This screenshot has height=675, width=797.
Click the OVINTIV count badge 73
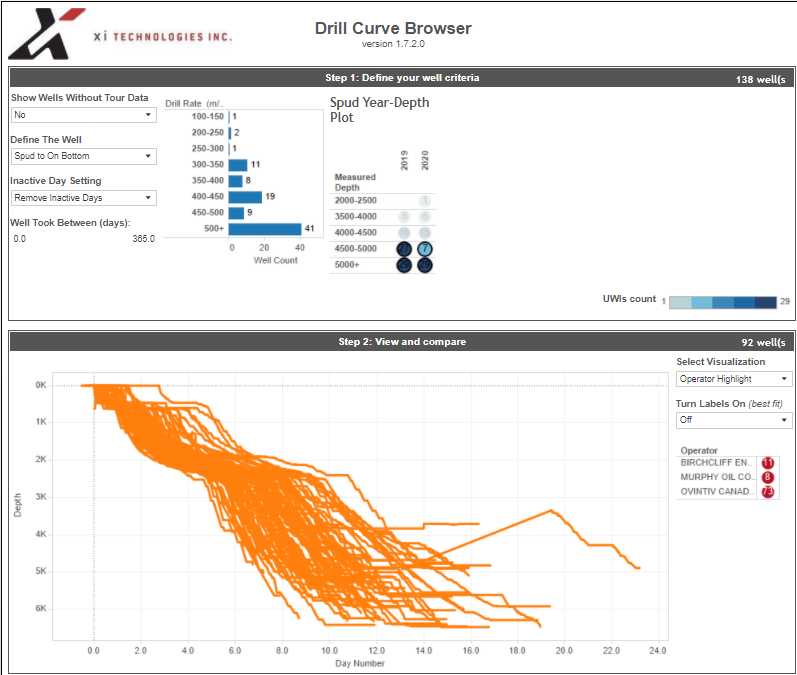click(768, 492)
